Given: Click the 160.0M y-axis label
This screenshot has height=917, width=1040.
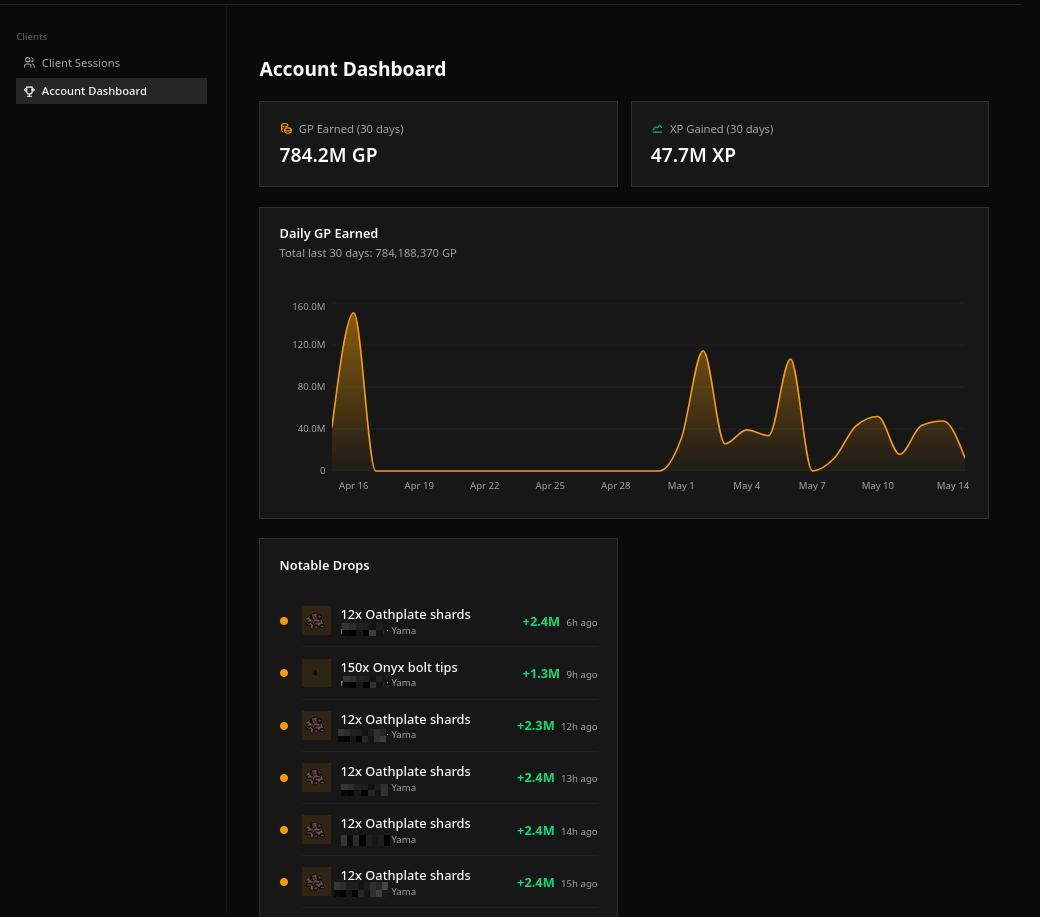Looking at the screenshot, I should click(308, 306).
